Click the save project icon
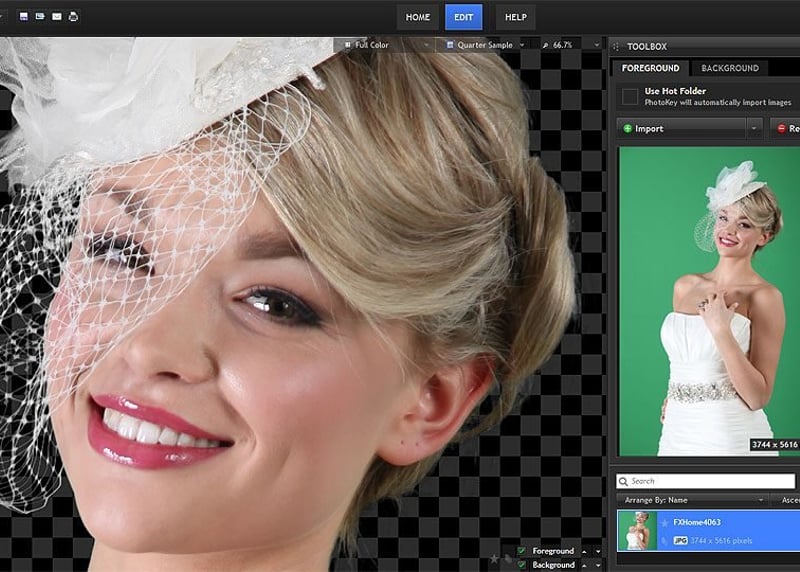Viewport: 800px width, 572px height. pyautogui.click(x=24, y=17)
